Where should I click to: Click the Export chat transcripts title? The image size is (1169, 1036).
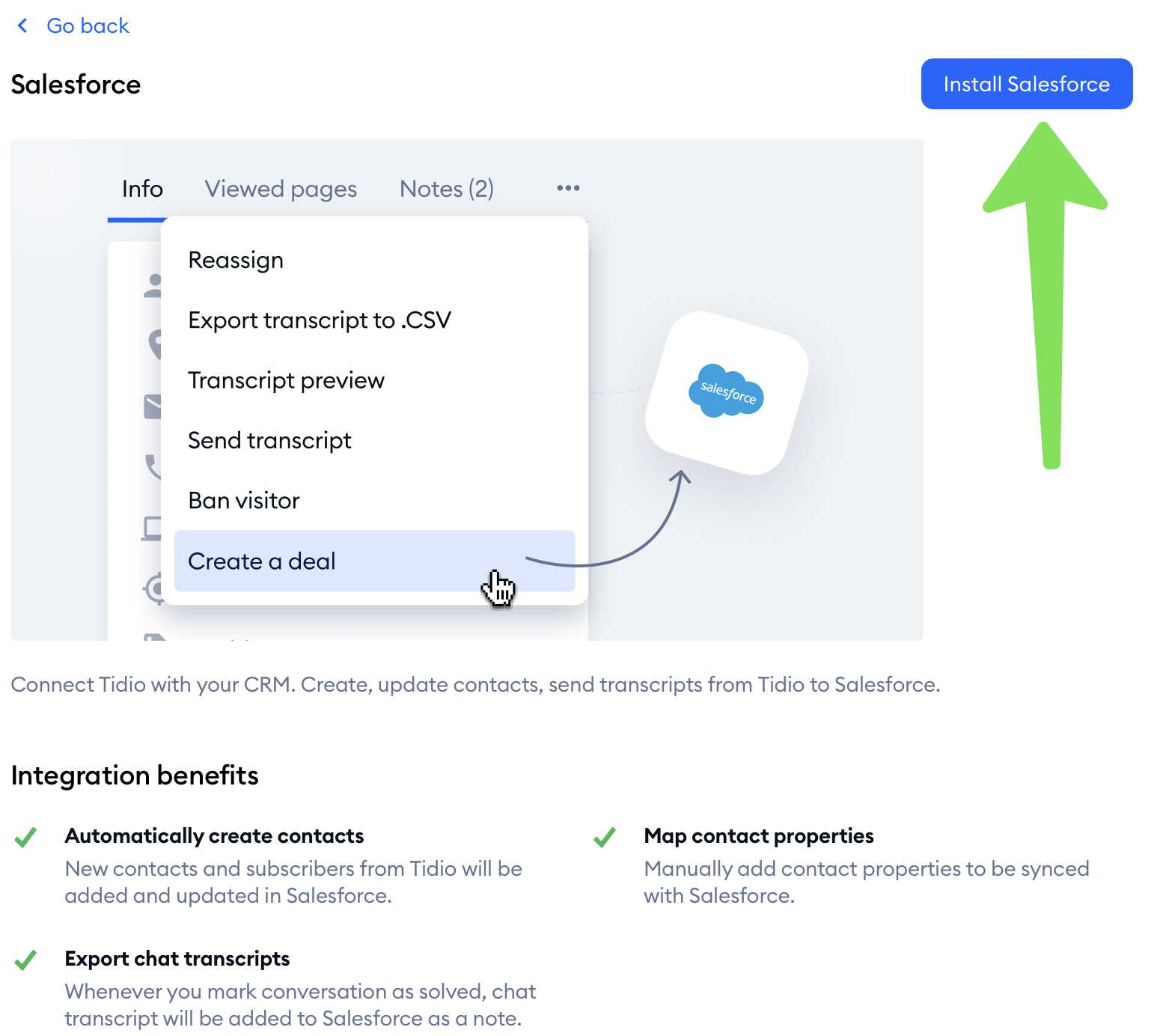tap(177, 958)
